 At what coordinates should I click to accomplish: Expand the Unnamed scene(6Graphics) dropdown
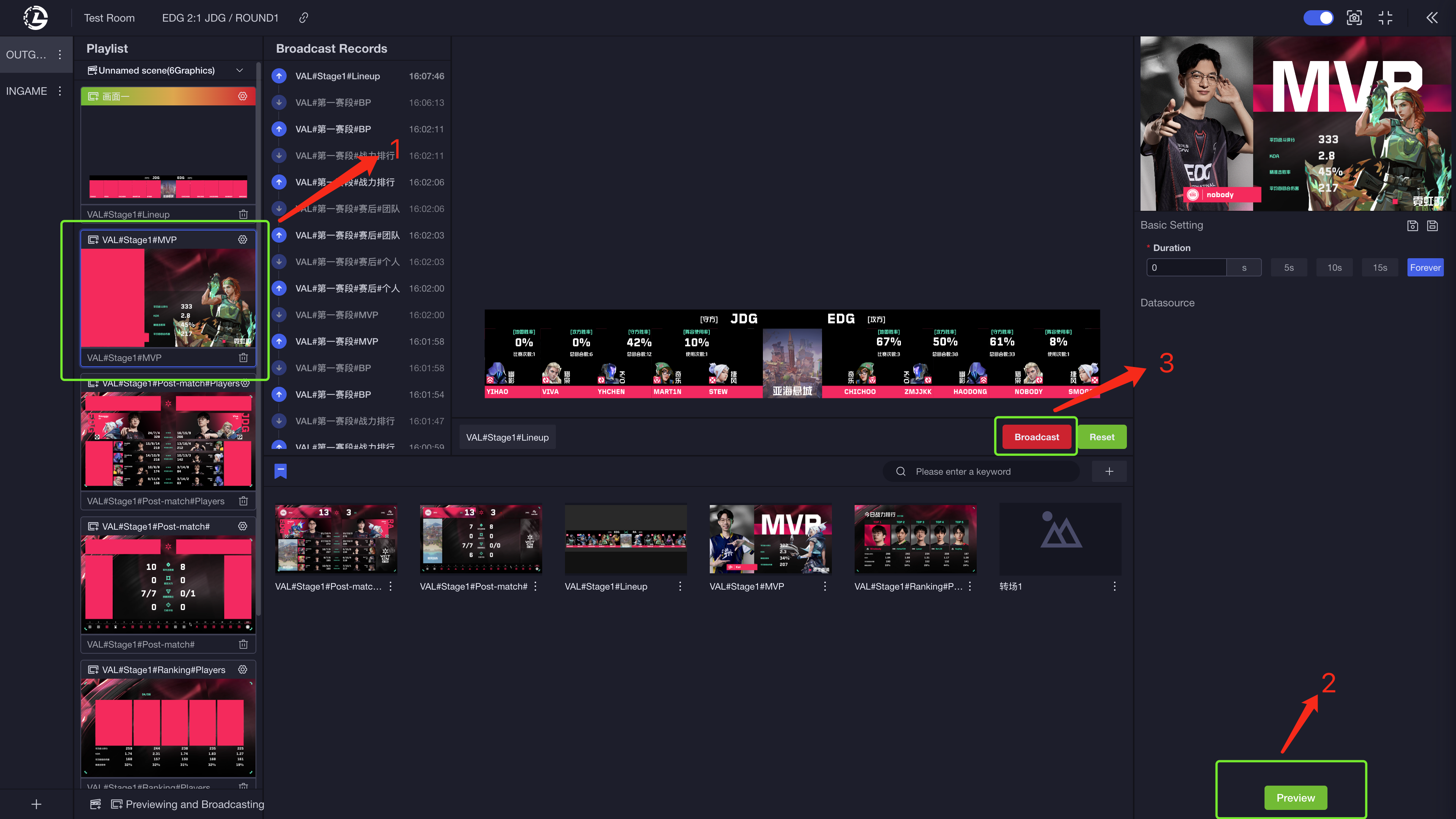(240, 71)
